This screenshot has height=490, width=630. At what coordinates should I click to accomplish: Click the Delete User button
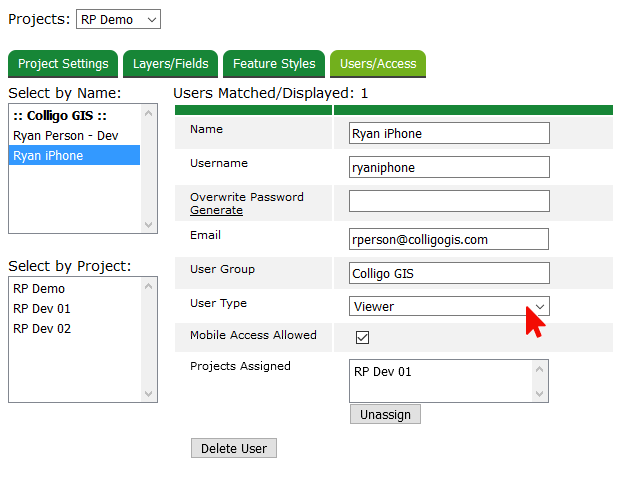pos(233,448)
